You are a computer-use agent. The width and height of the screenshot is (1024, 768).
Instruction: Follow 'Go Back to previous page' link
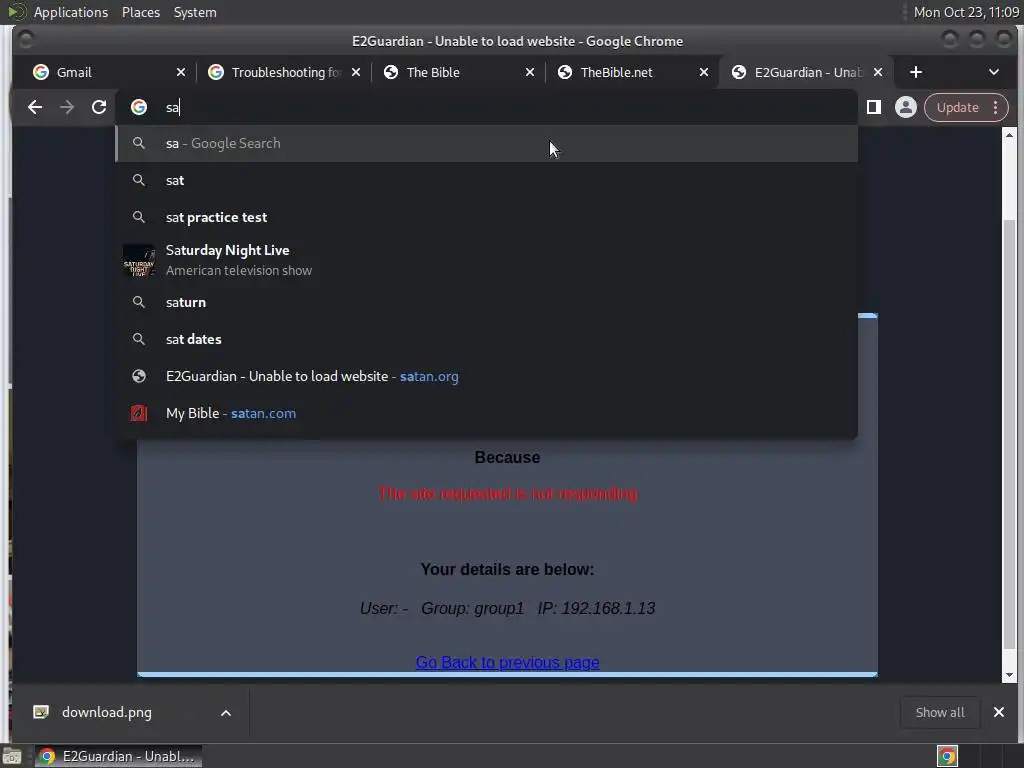(x=507, y=662)
